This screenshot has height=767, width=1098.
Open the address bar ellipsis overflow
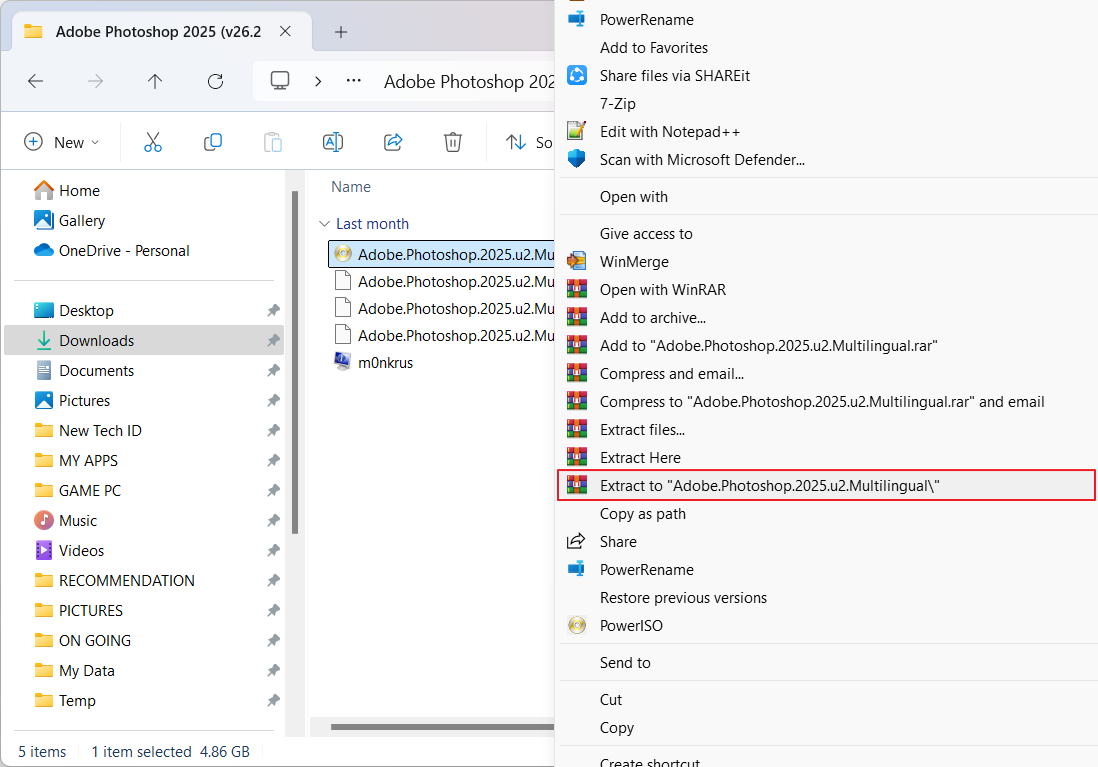[x=354, y=81]
